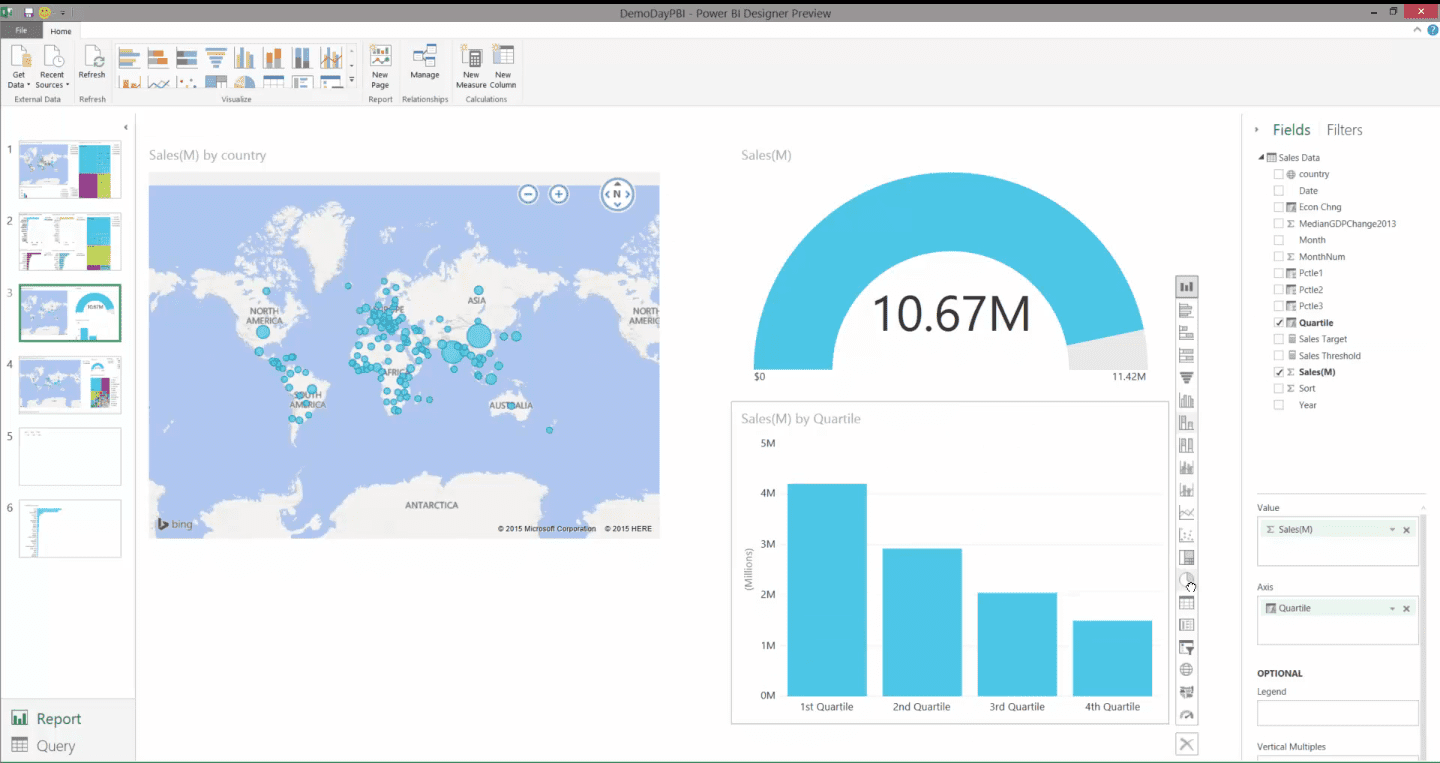Viewport: 1440px width, 763px height.
Task: Collapse the page thumbnails pane
Action: pos(125,128)
